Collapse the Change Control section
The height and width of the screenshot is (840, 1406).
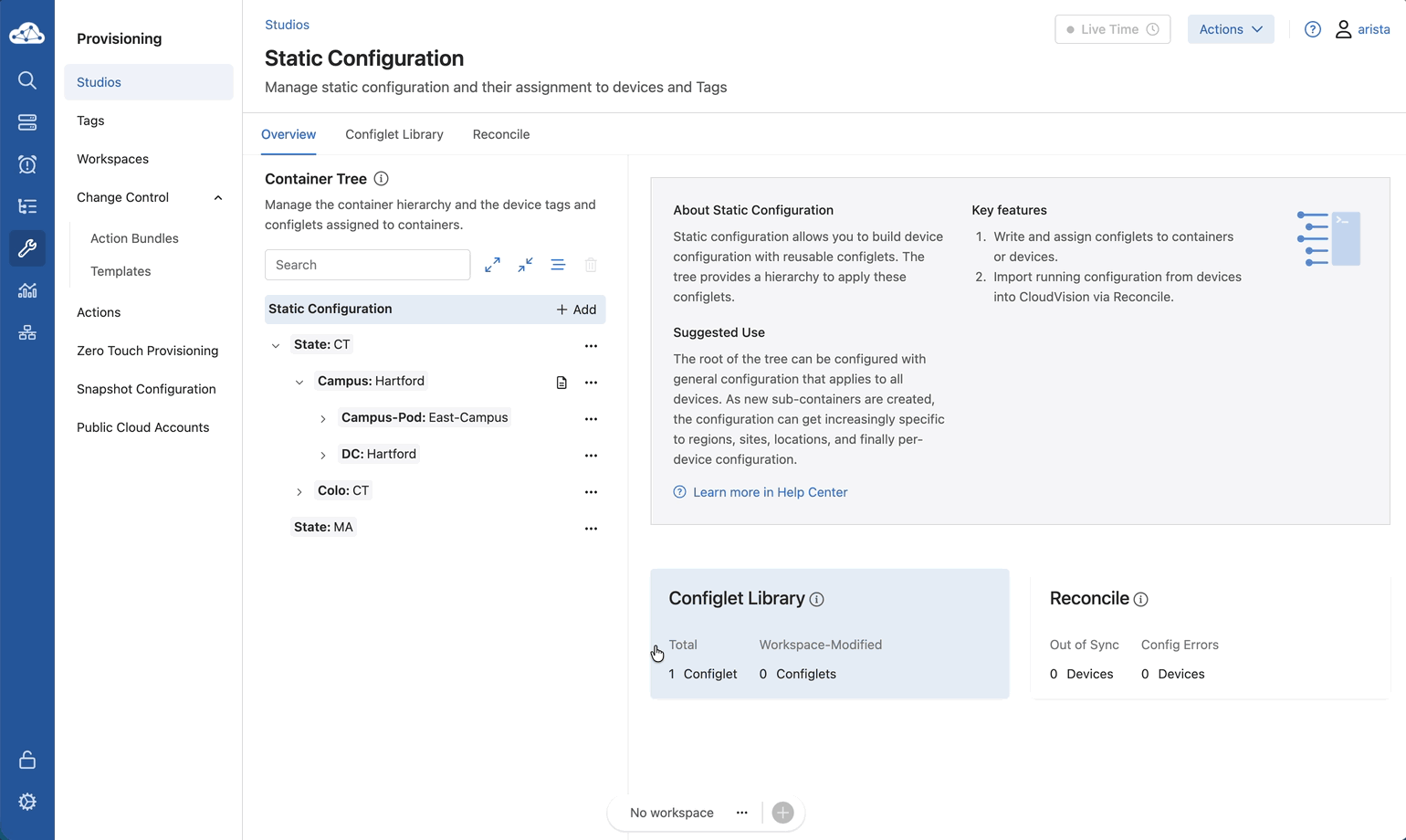(x=218, y=198)
